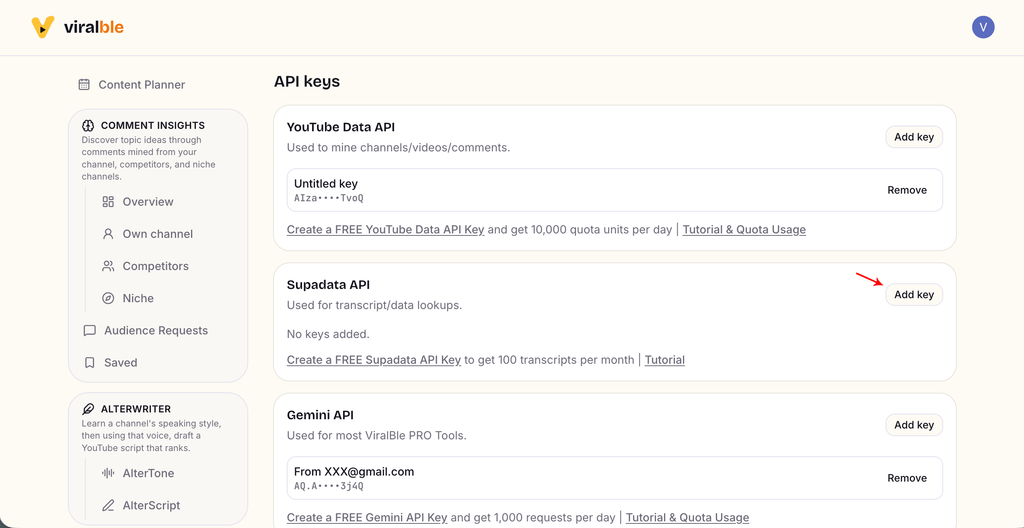This screenshot has width=1024, height=528.
Task: Click 'Used for transcript/data lookups' description
Action: (374, 305)
